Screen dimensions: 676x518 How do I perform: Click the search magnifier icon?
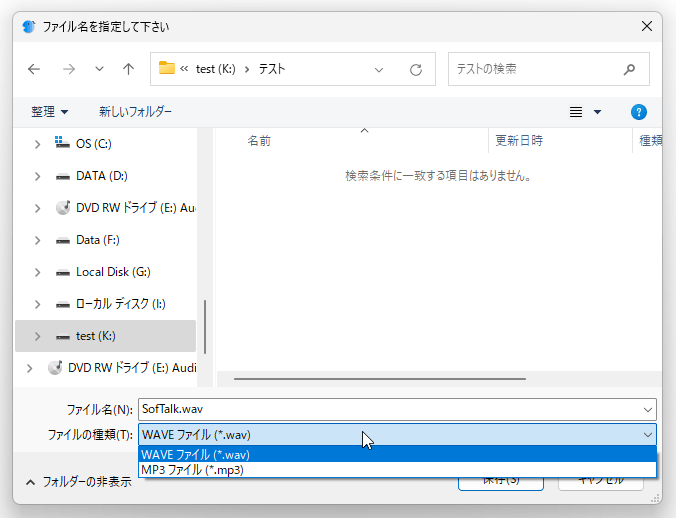pos(629,69)
